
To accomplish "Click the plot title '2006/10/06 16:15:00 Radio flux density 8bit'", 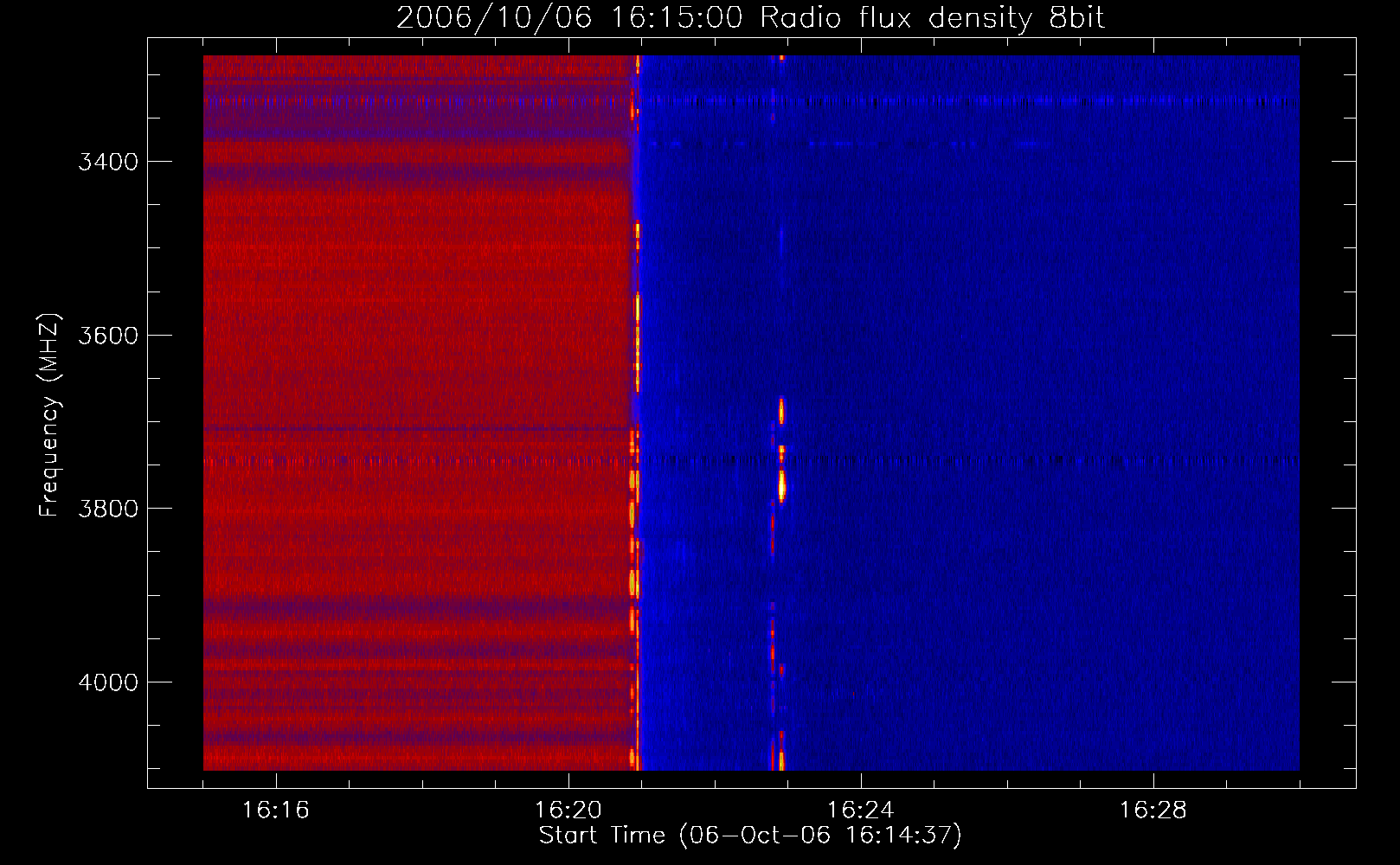I will tap(750, 18).
